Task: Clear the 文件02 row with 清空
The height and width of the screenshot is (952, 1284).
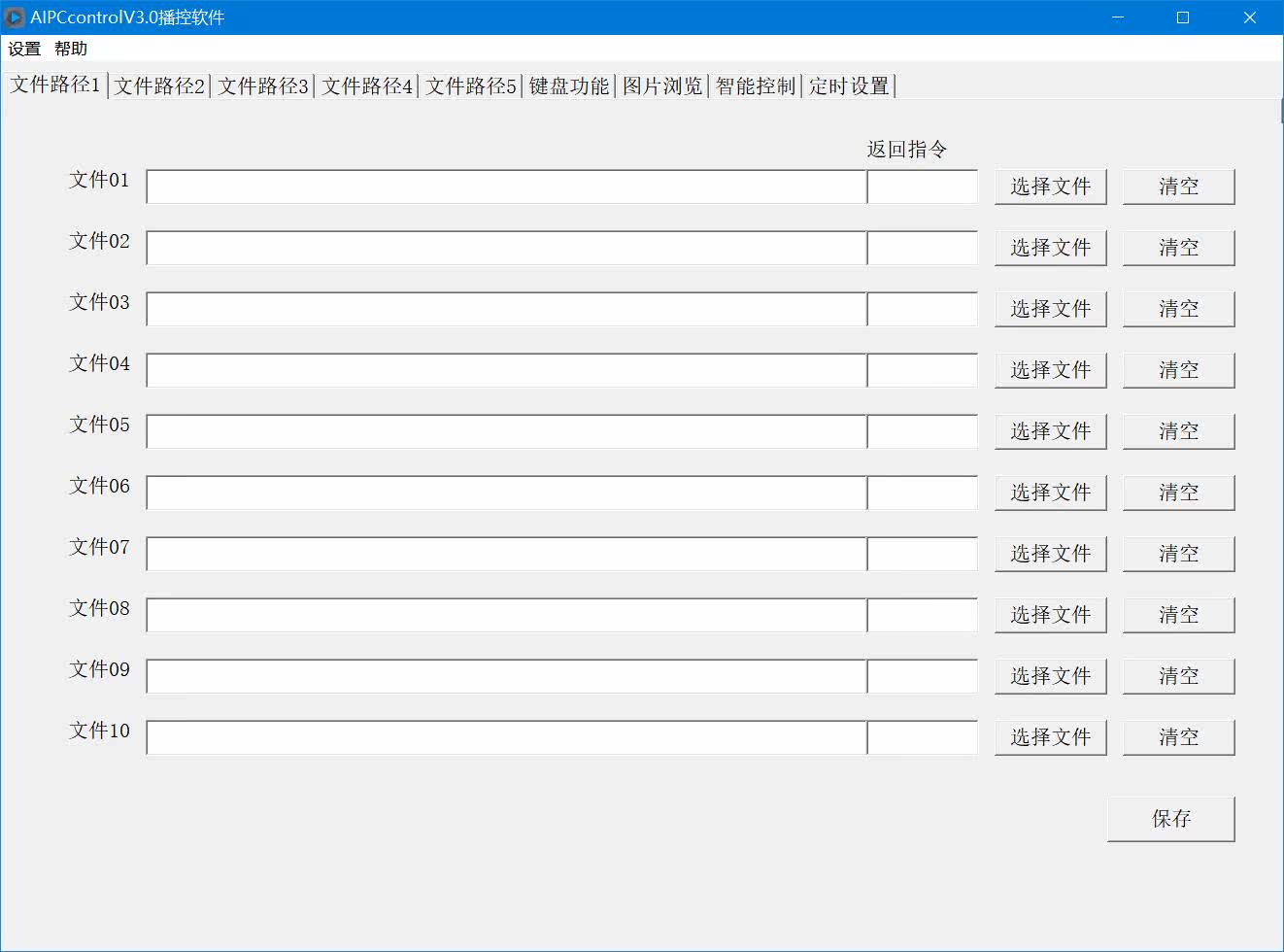Action: pyautogui.click(x=1179, y=248)
